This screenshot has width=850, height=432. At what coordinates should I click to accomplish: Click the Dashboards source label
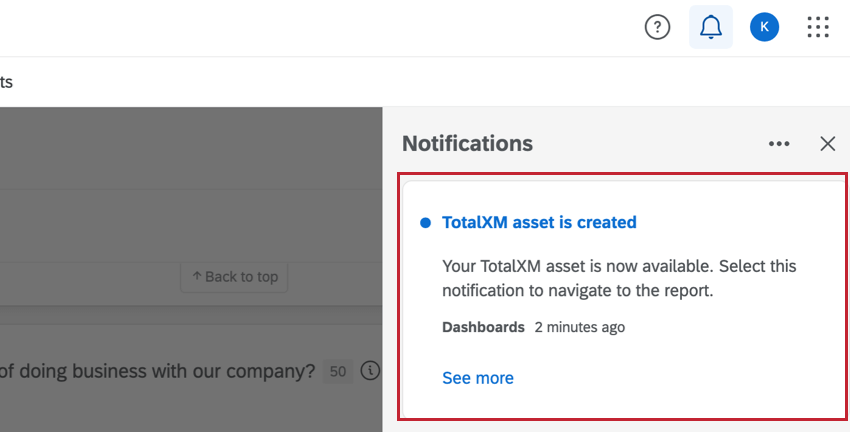point(483,327)
